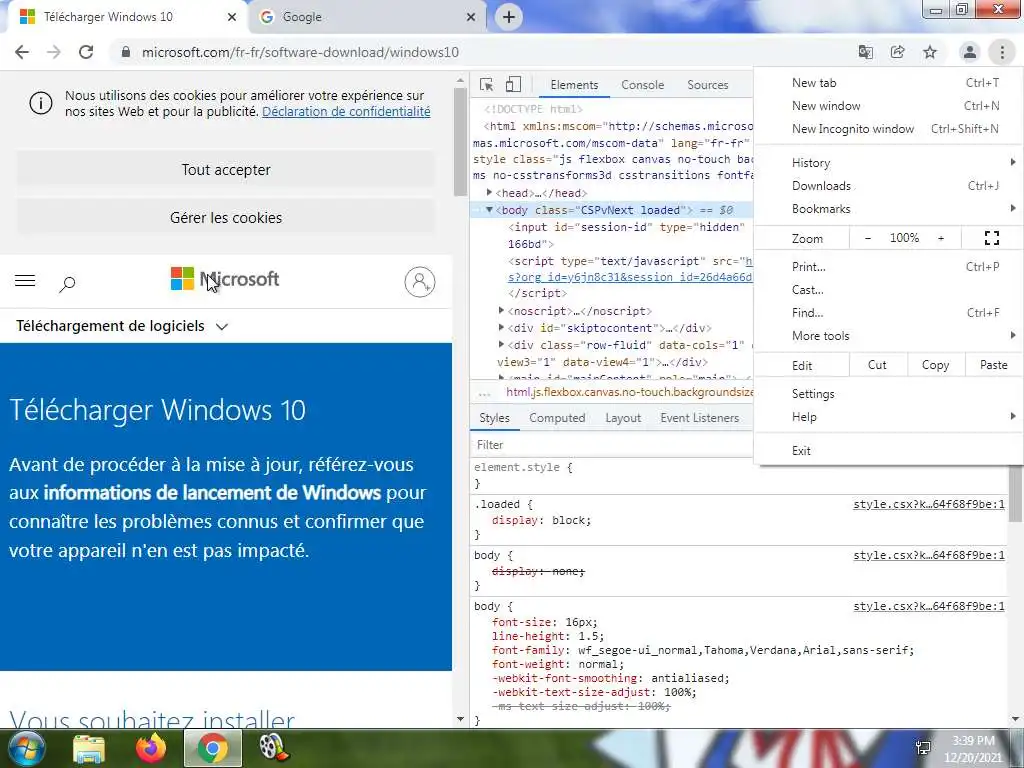Click the Microsoft site search icon
This screenshot has width=1024, height=768.
pos(67,283)
